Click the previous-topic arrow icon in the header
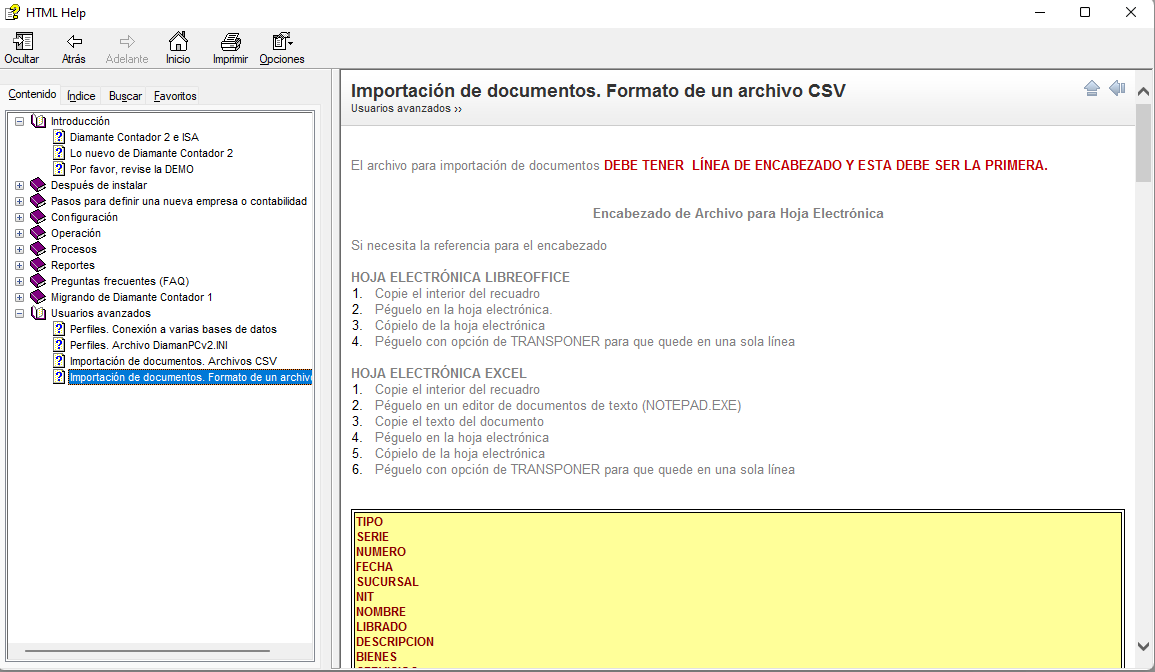 [1117, 89]
